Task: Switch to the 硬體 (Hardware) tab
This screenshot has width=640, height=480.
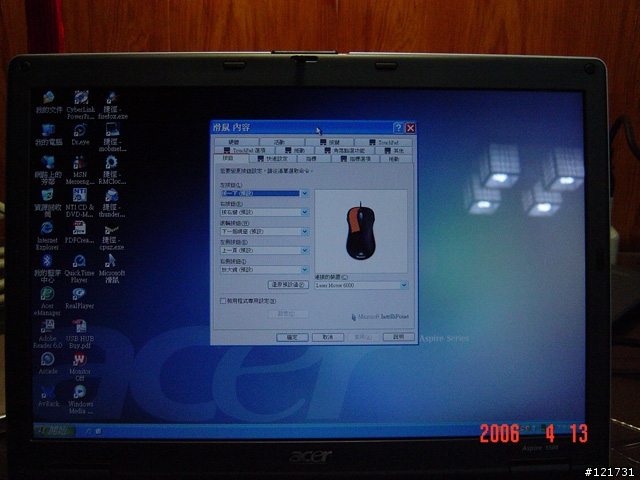Action: [x=234, y=142]
